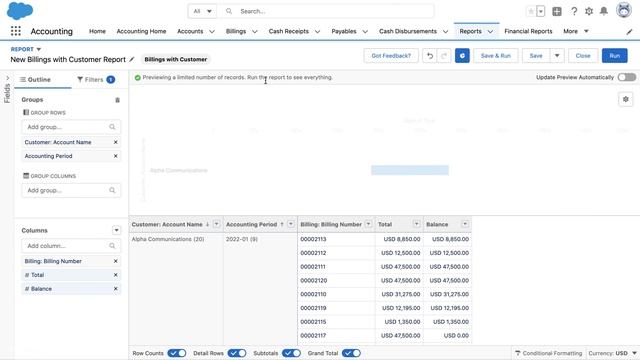Image resolution: width=640 pixels, height=360 pixels.
Task: Expand the Cash Receipts nav chevron
Action: (317, 31)
